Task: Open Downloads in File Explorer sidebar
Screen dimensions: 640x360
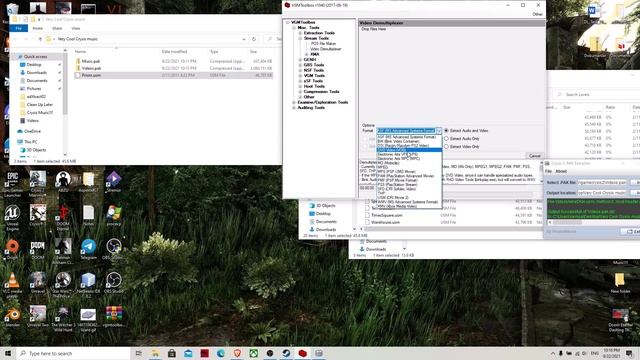Action: tap(36, 73)
